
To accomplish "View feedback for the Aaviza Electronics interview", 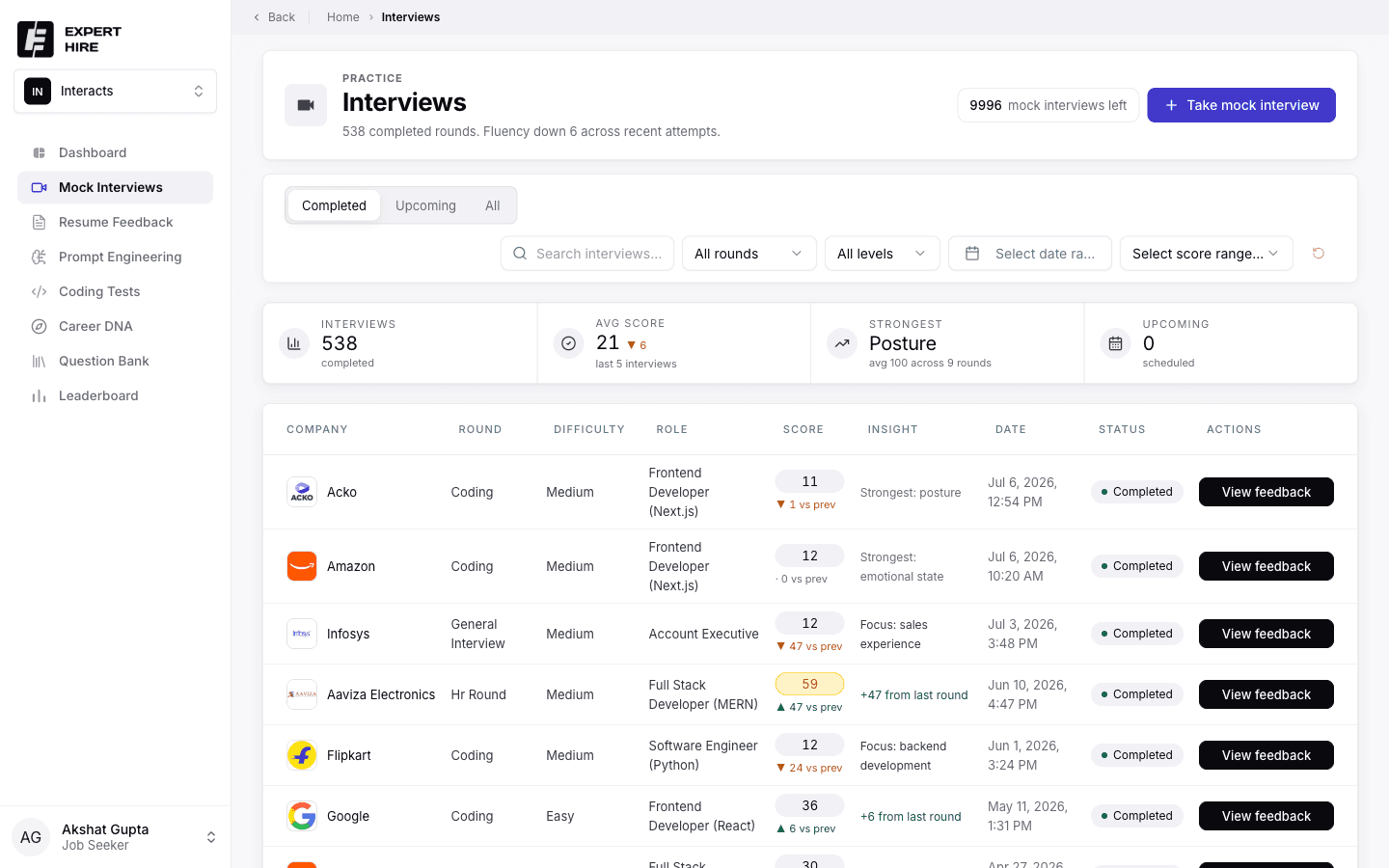I will tap(1266, 694).
